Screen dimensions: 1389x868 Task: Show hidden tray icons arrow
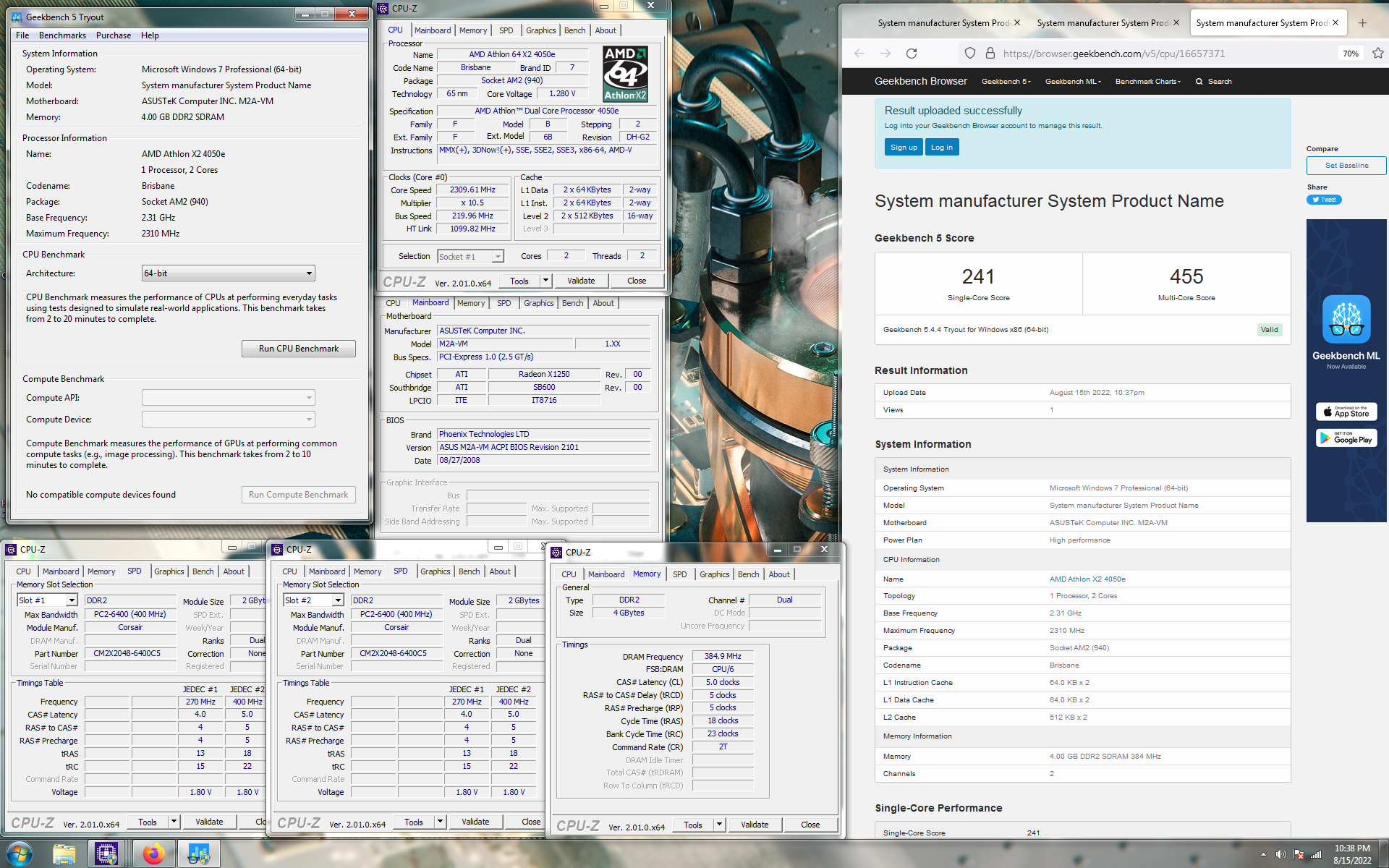[1264, 854]
